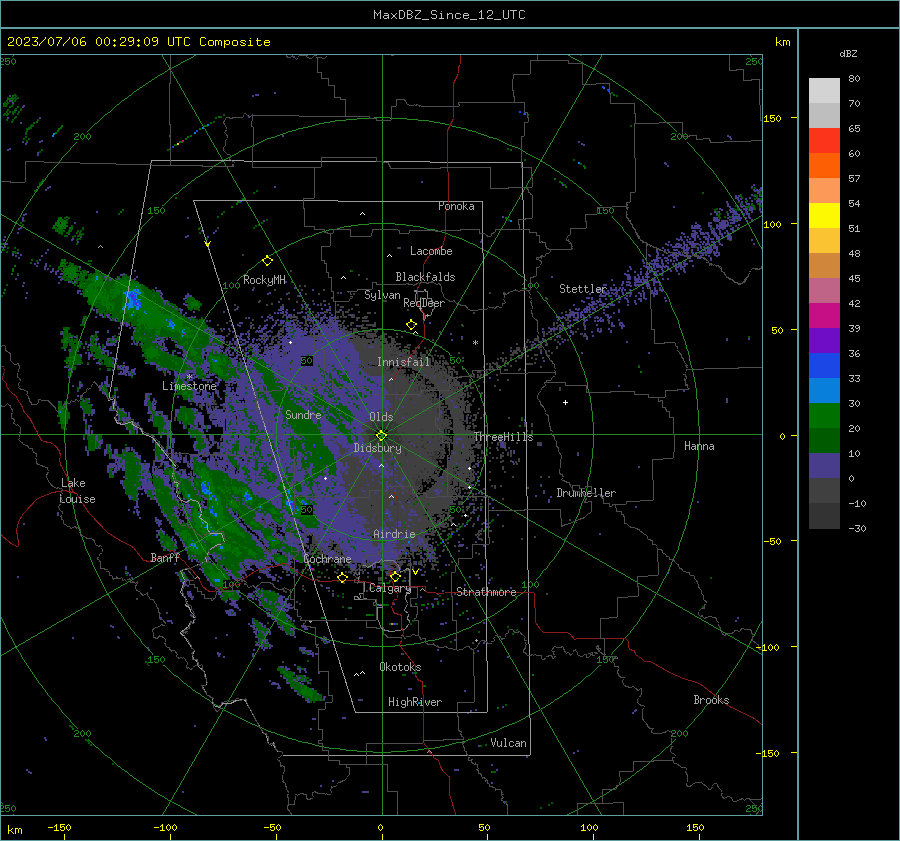Click the yellow diamond marker above Calgary label
Viewport: 900px width, 841px height.
coord(395,576)
